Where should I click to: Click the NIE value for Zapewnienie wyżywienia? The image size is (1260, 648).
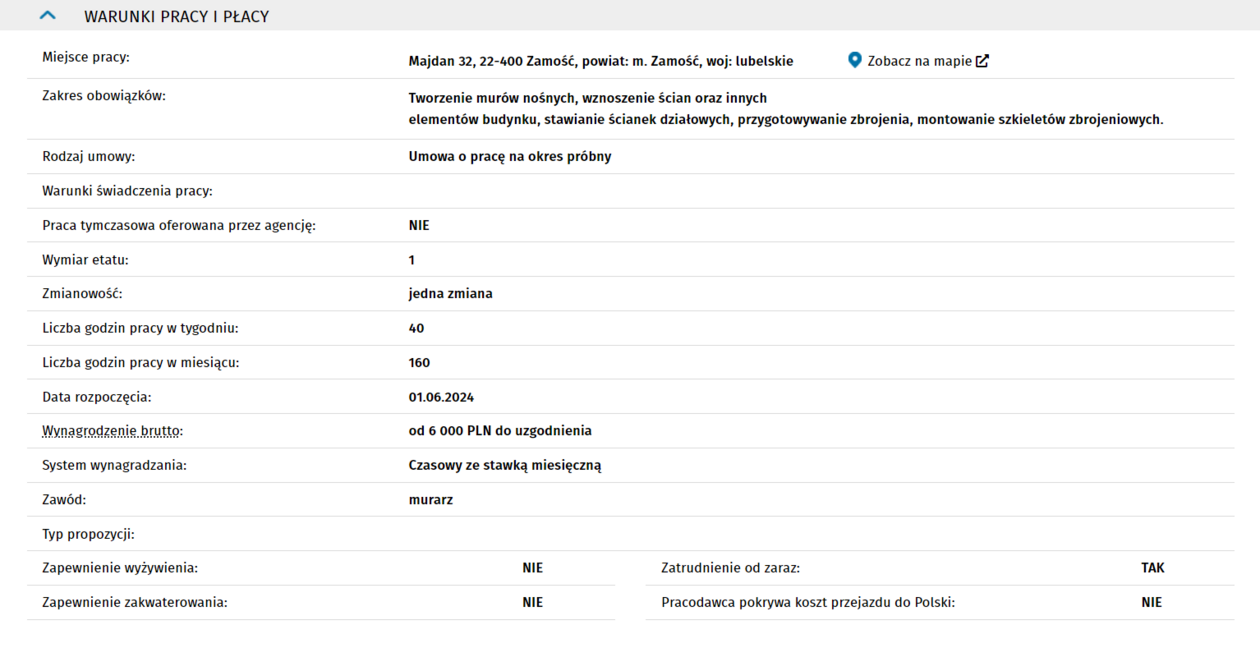[532, 568]
